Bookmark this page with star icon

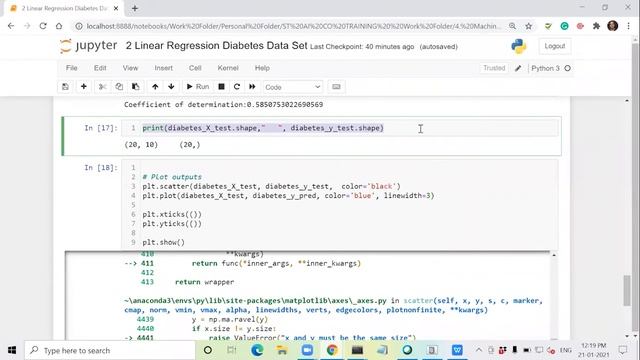(529, 26)
